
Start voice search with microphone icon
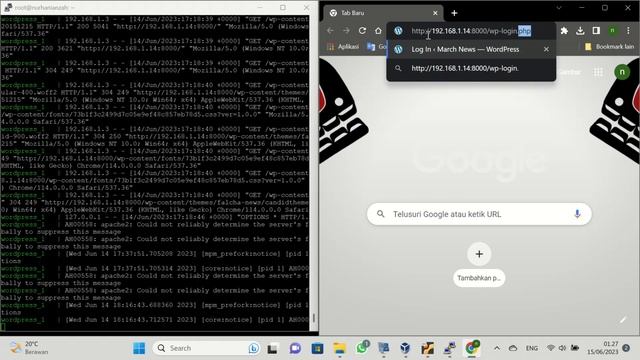click(577, 213)
